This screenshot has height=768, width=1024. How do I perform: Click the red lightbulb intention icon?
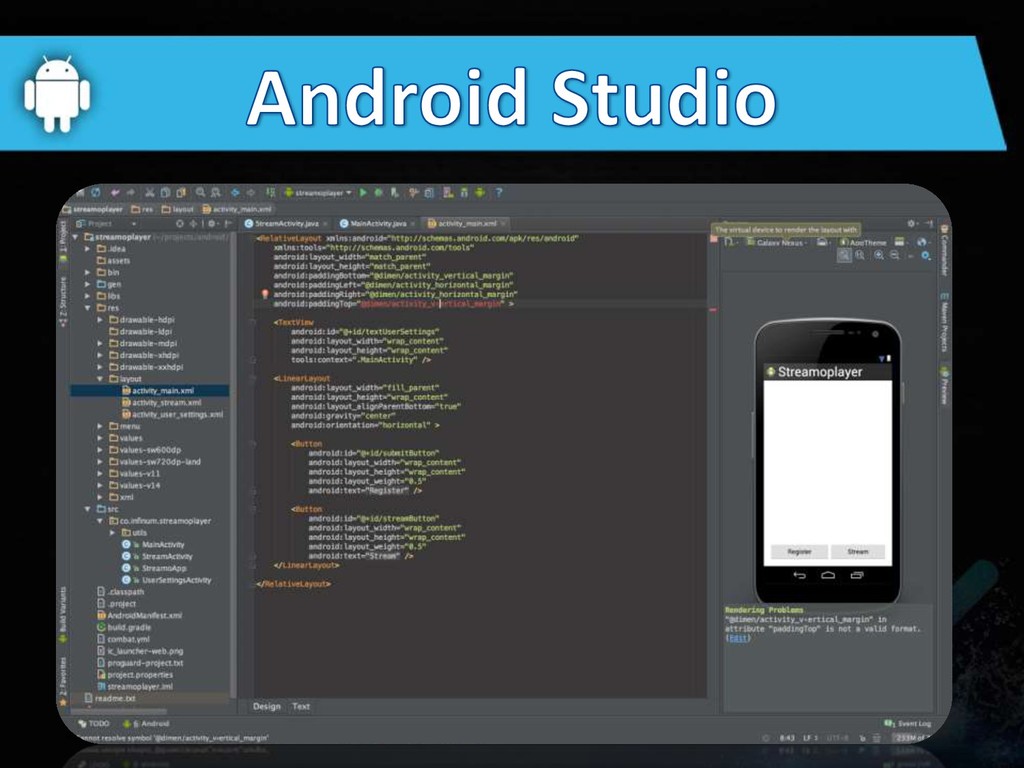tap(265, 295)
